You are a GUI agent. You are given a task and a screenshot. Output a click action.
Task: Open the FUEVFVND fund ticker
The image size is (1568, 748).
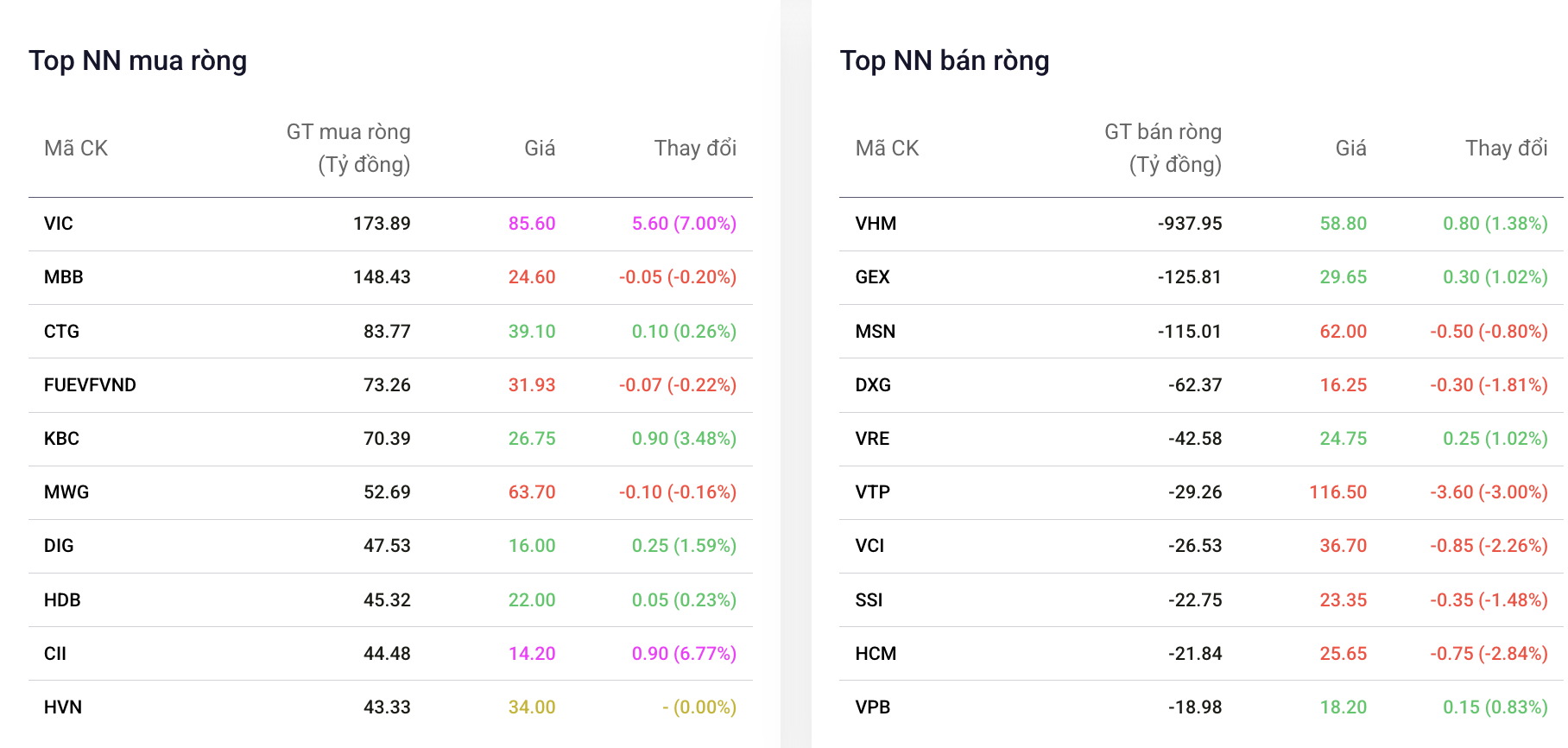(x=90, y=385)
